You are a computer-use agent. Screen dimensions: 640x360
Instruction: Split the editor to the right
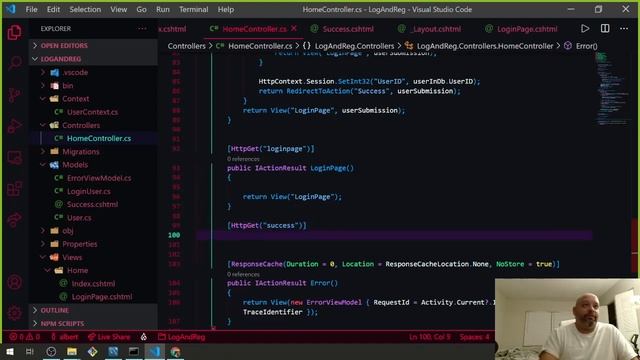pyautogui.click(x=605, y=29)
